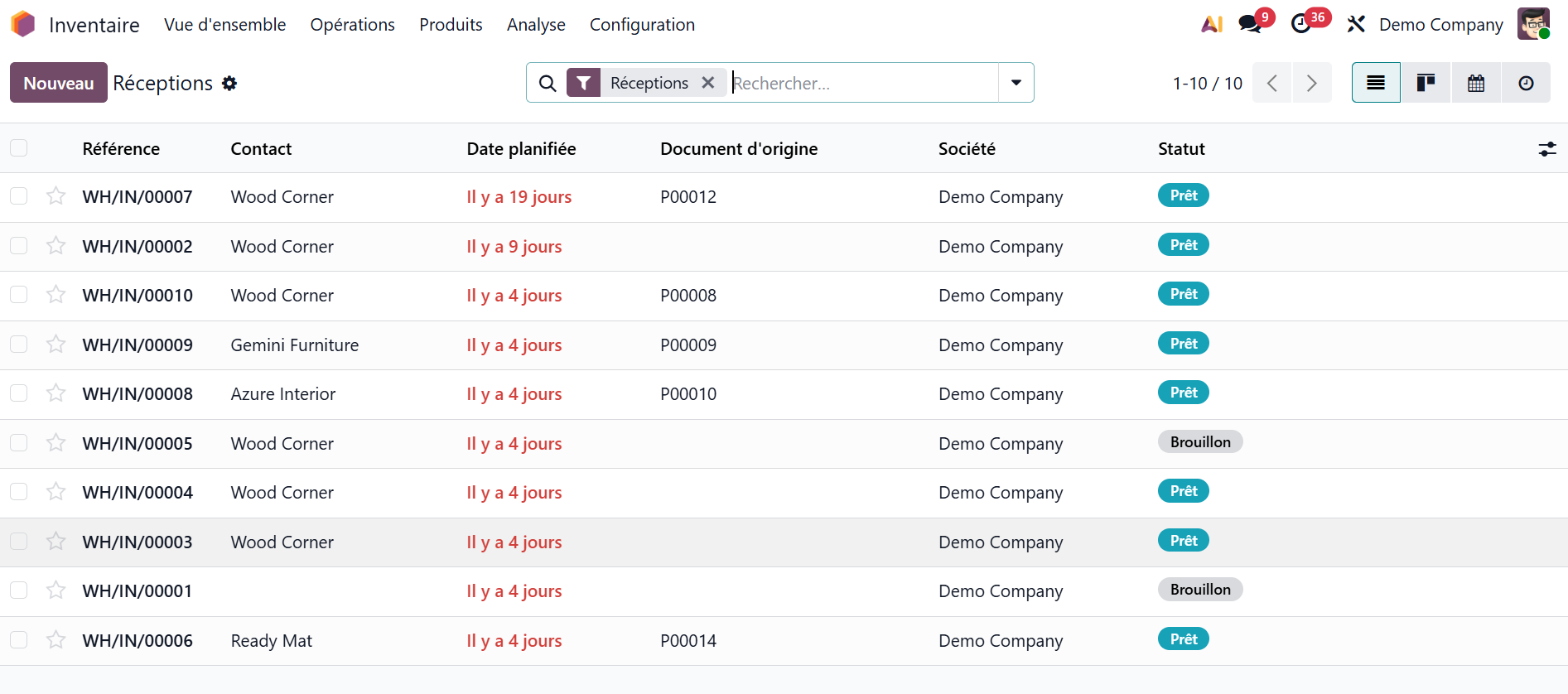Open the debug tools wrench icon
Image resolution: width=1568 pixels, height=694 pixels.
tap(1356, 24)
